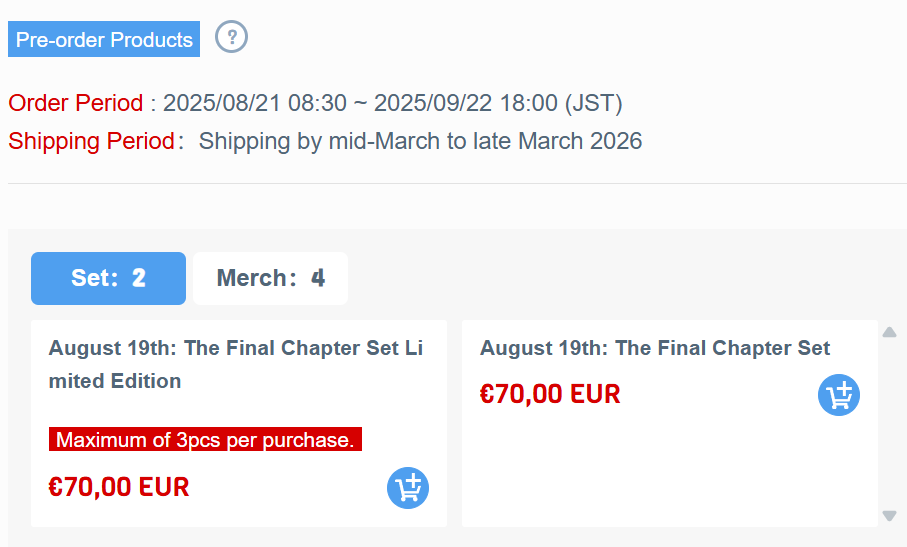Click the Pre-order Products badge
The image size is (907, 547).
click(x=104, y=39)
